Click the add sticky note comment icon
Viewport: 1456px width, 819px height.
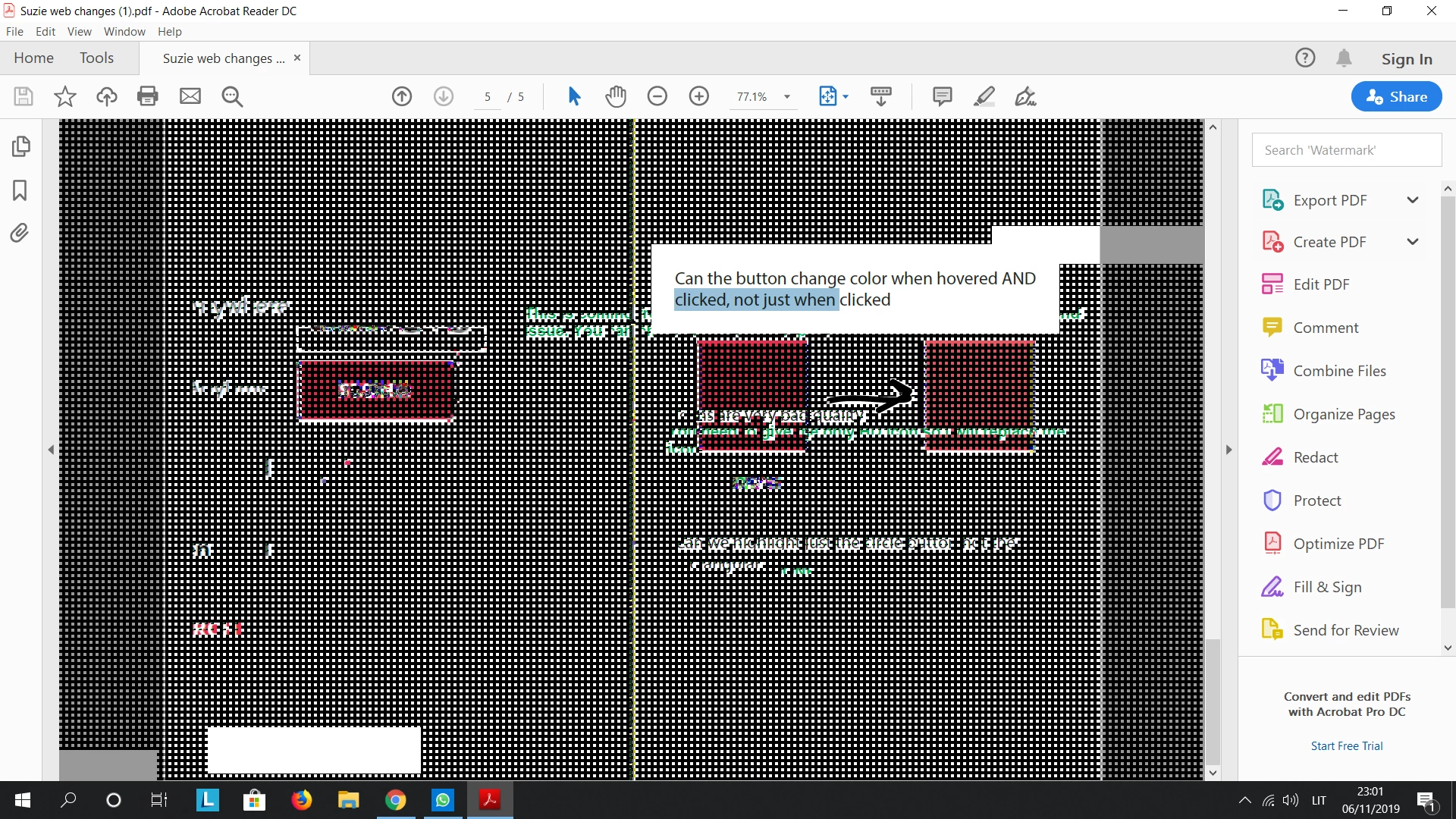click(942, 96)
